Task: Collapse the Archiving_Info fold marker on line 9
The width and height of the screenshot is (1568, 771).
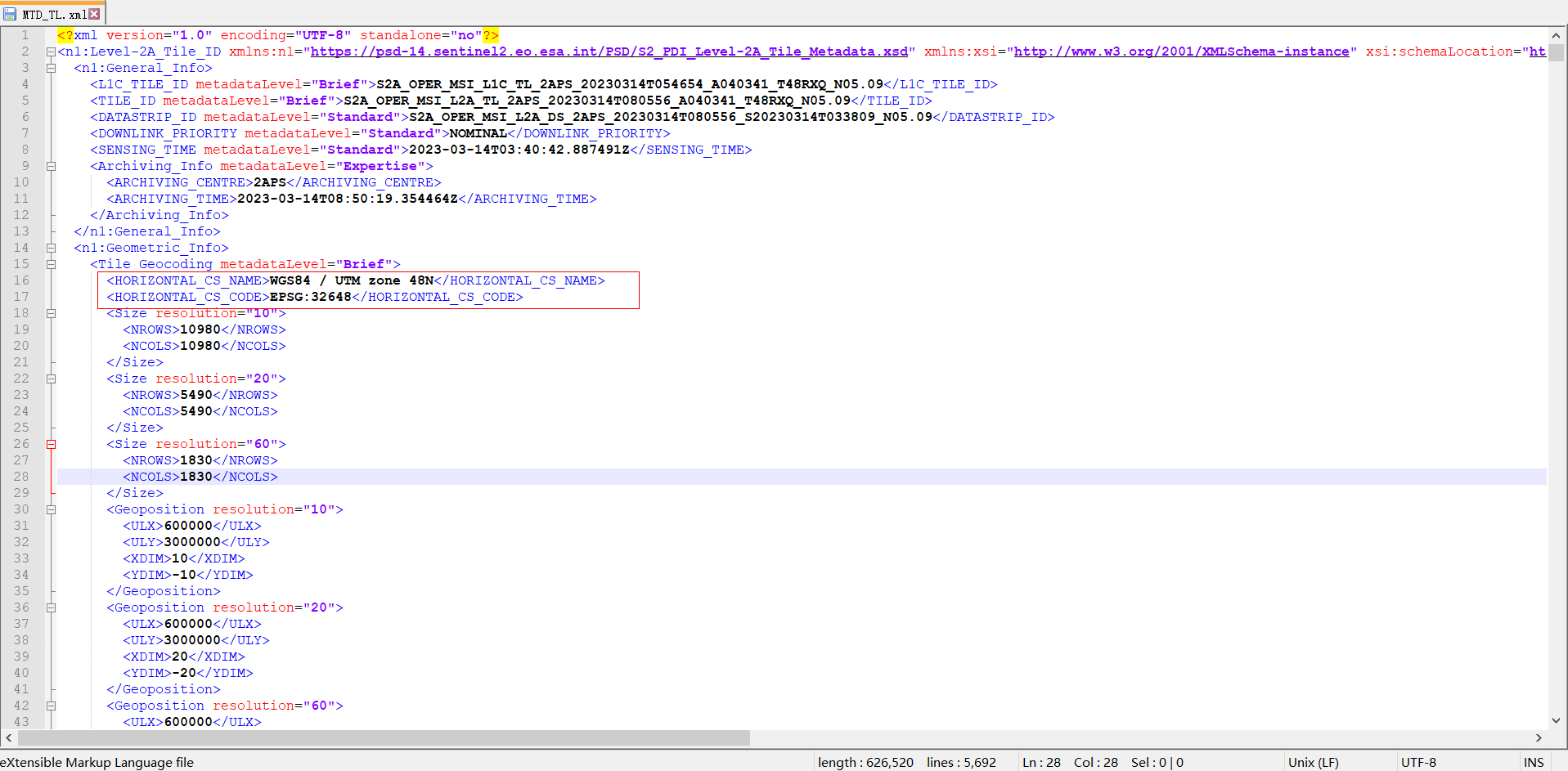Action: (x=51, y=166)
